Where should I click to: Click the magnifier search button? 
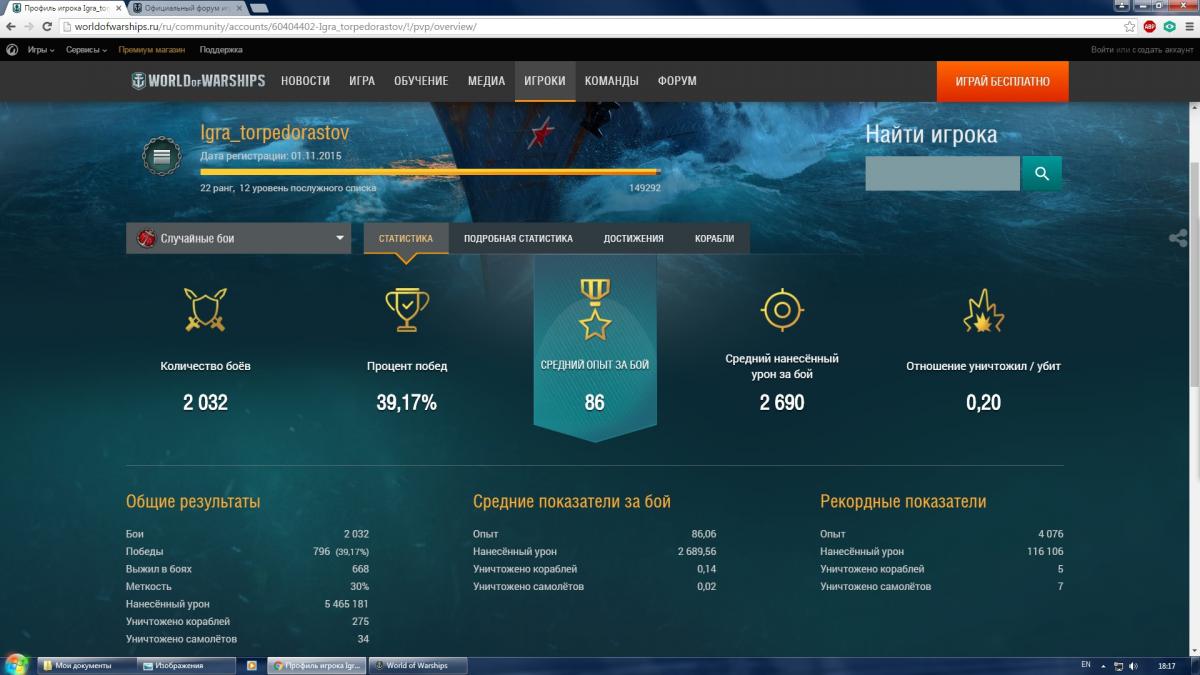[x=1042, y=174]
